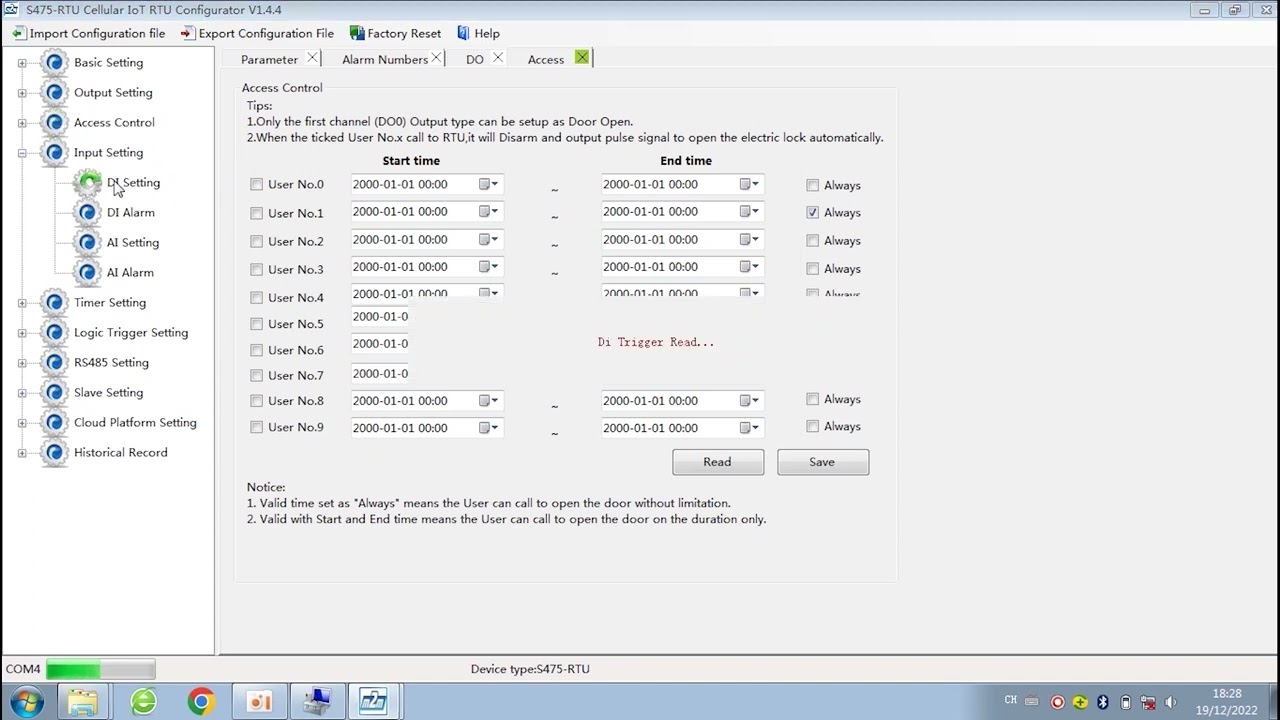Open User No.0 start time calendar dropdown
Screen dimensions: 1280x720
click(488, 184)
